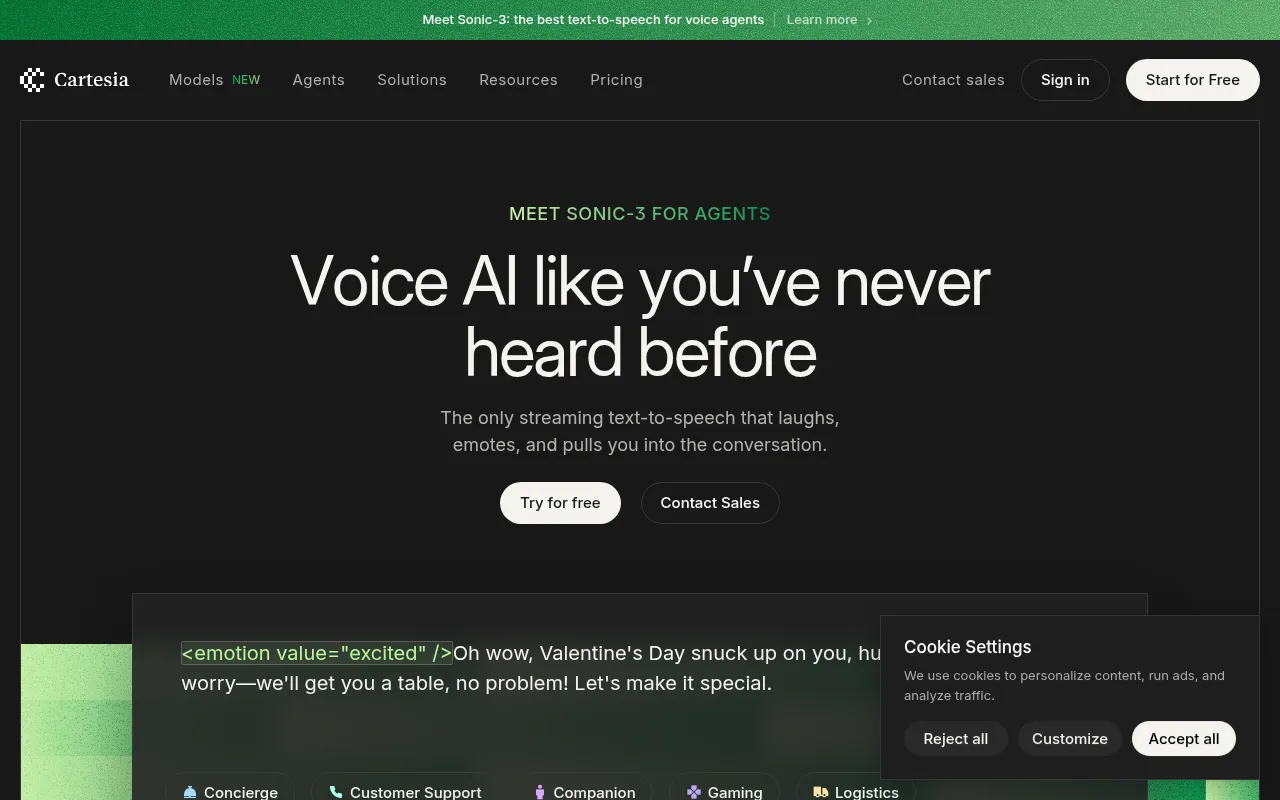This screenshot has height=800, width=1280.
Task: Select the Concierge bell icon chip
Action: (x=230, y=789)
